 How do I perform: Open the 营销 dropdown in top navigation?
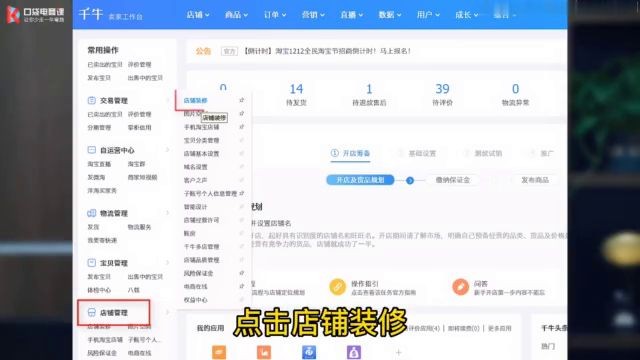pos(313,15)
